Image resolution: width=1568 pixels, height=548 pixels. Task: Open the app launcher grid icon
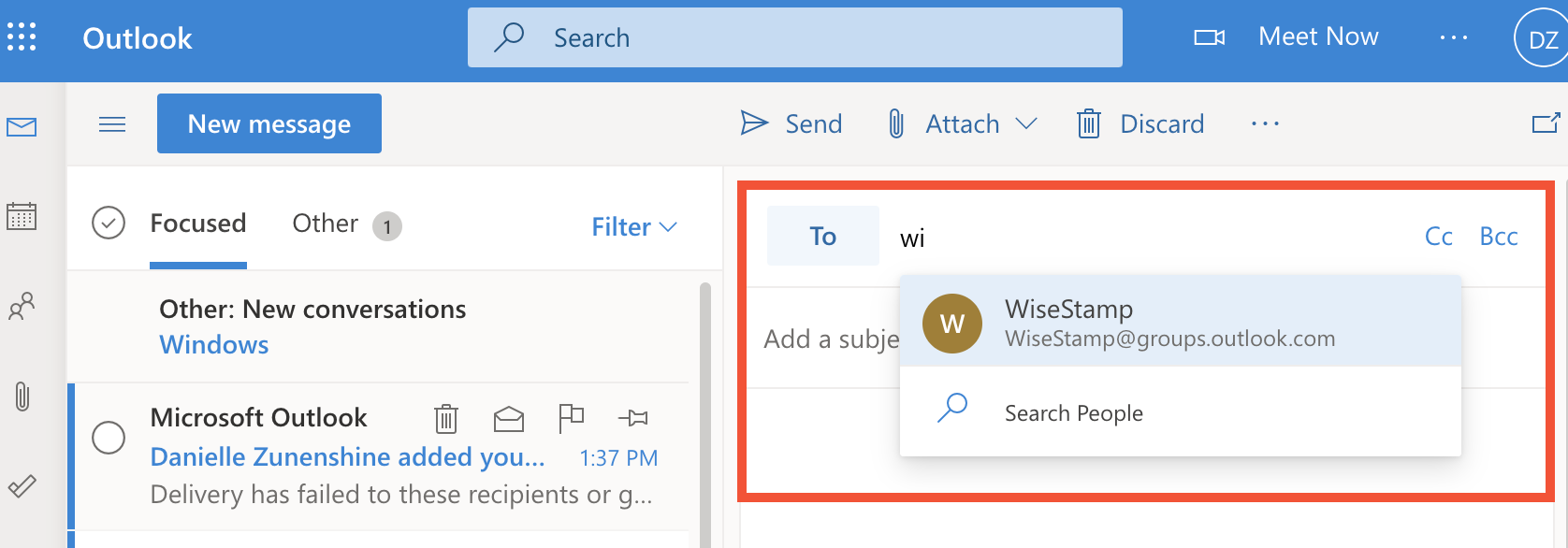pyautogui.click(x=22, y=37)
